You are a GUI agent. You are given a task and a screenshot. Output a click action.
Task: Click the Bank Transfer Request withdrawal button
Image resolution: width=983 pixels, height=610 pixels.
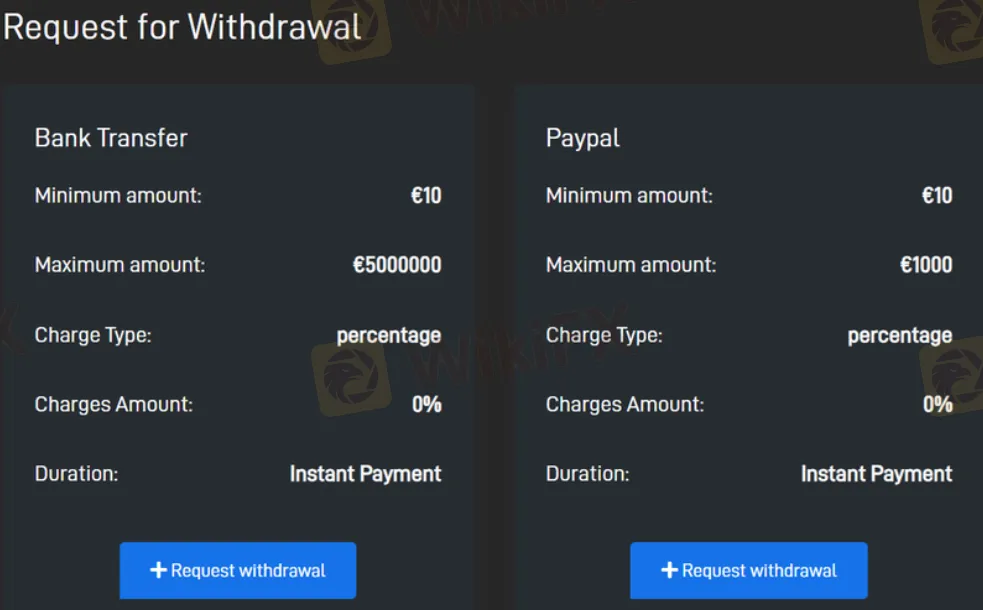(x=238, y=570)
